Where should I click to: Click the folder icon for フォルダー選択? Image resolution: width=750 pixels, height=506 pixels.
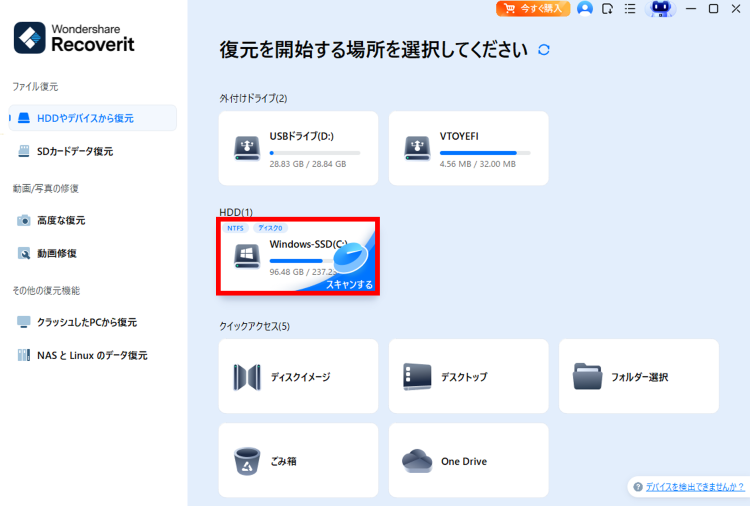(587, 376)
